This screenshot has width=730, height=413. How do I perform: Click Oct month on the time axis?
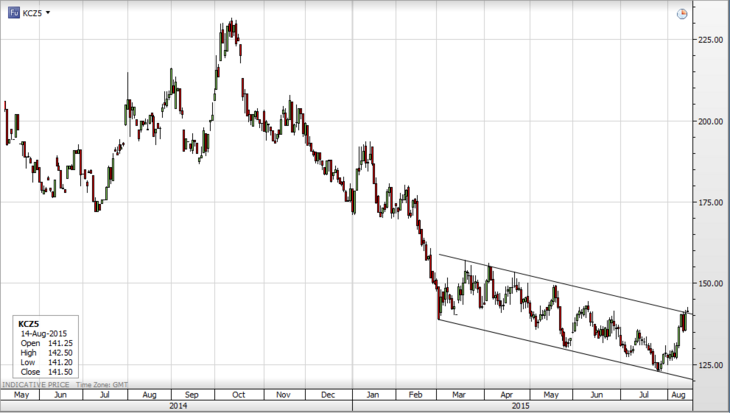241,395
